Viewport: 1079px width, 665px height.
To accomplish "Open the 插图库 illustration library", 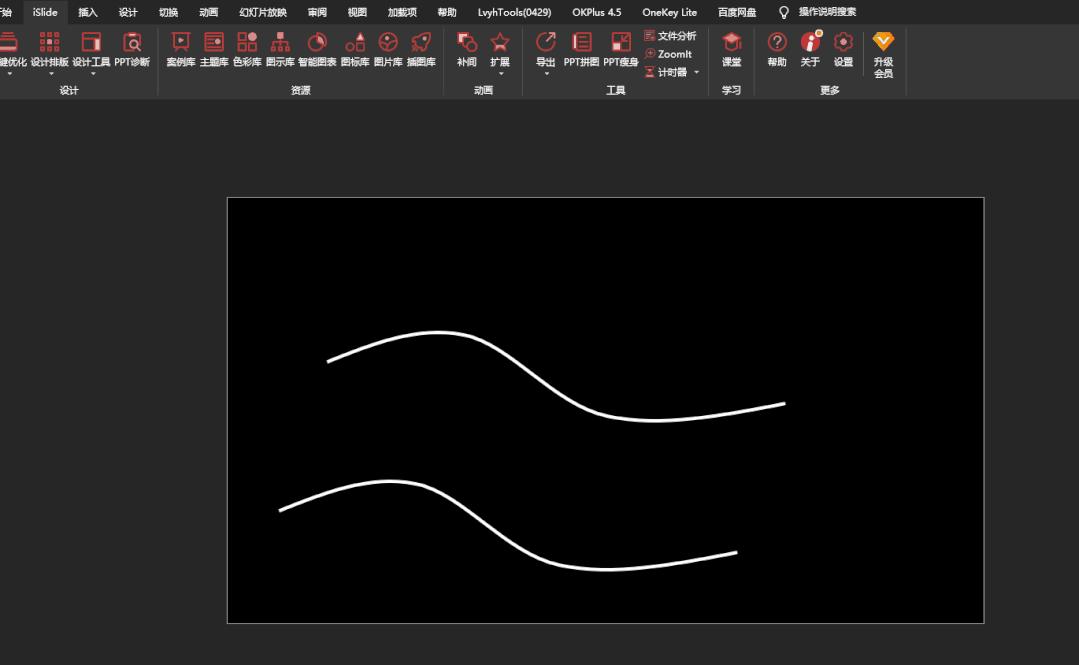I will (x=421, y=49).
